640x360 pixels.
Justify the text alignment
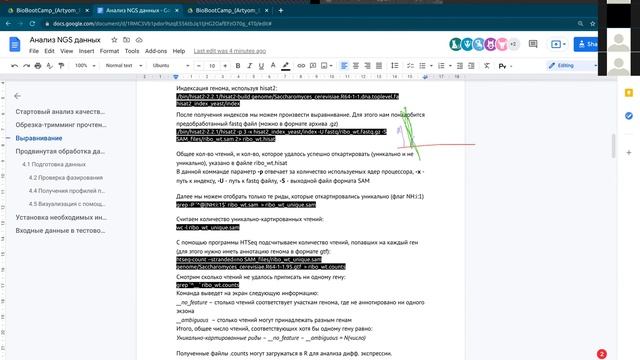click(379, 66)
